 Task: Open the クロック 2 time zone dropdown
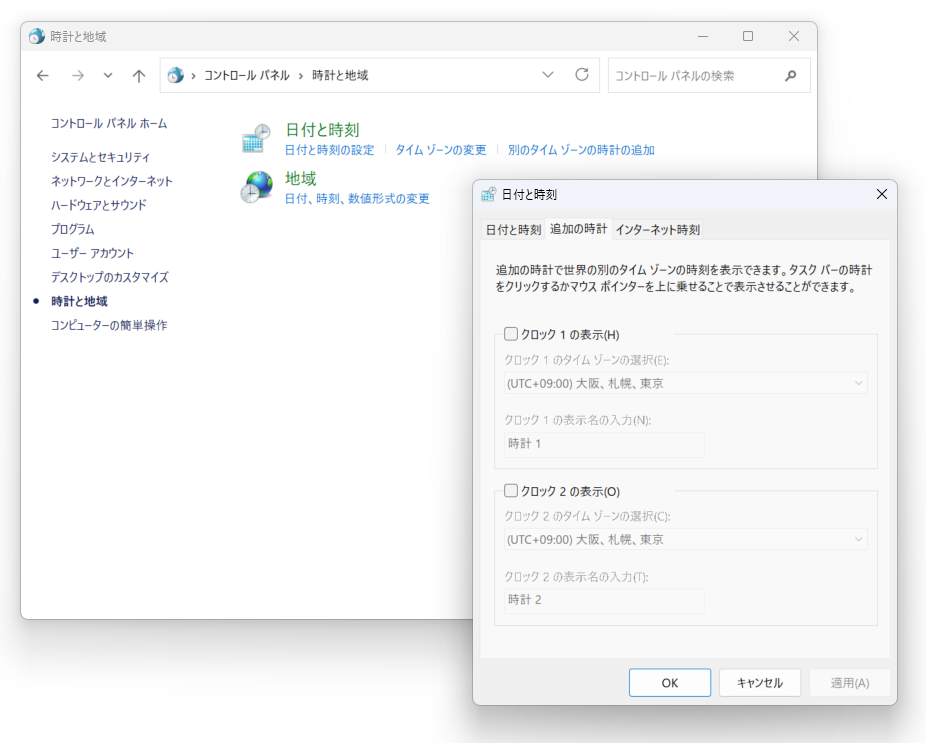click(x=858, y=539)
